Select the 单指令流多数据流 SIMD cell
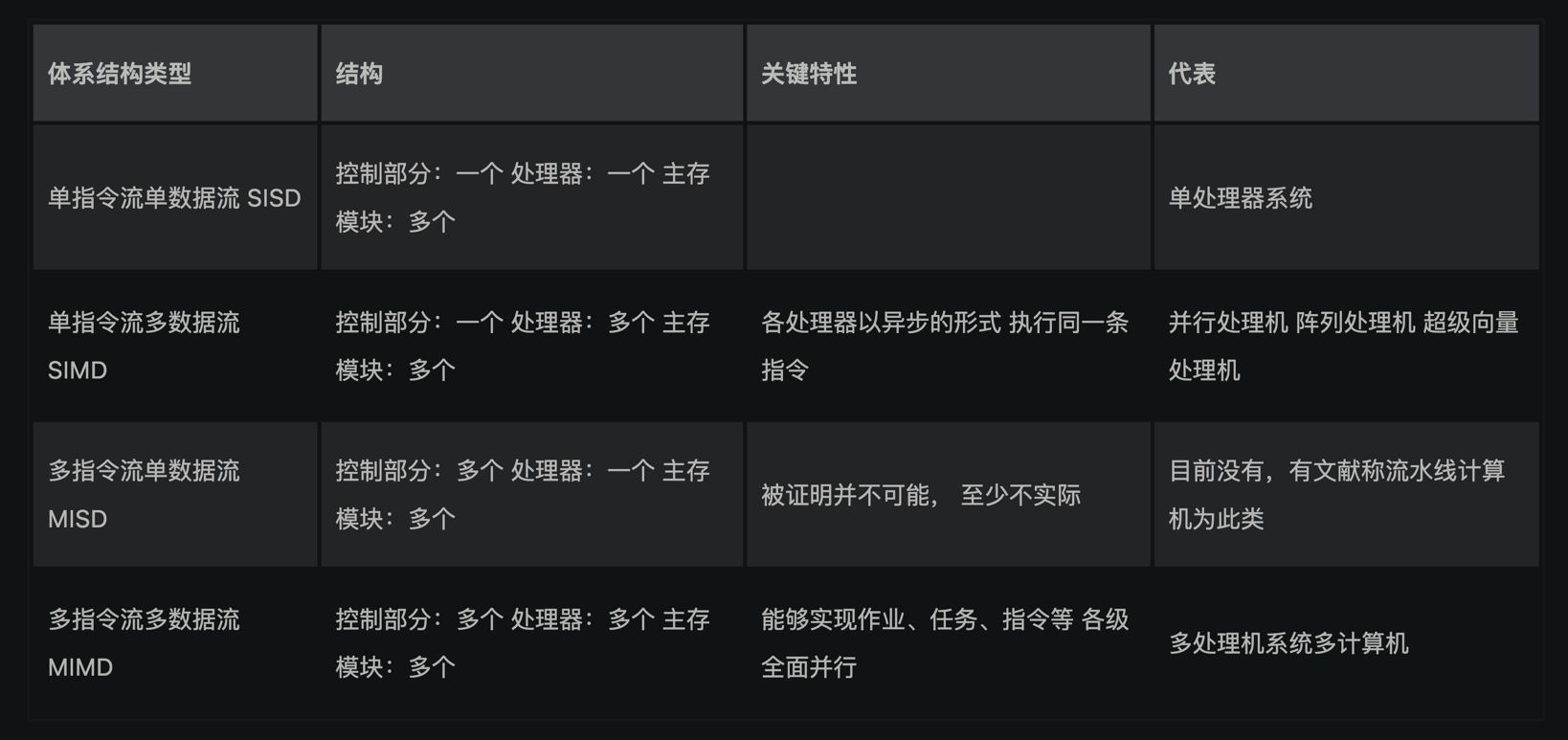The image size is (1568, 740). pyautogui.click(x=144, y=346)
